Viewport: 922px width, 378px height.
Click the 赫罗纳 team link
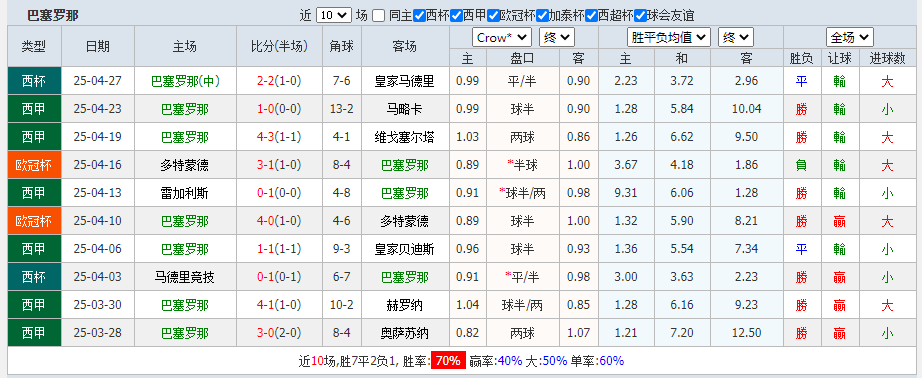click(405, 306)
